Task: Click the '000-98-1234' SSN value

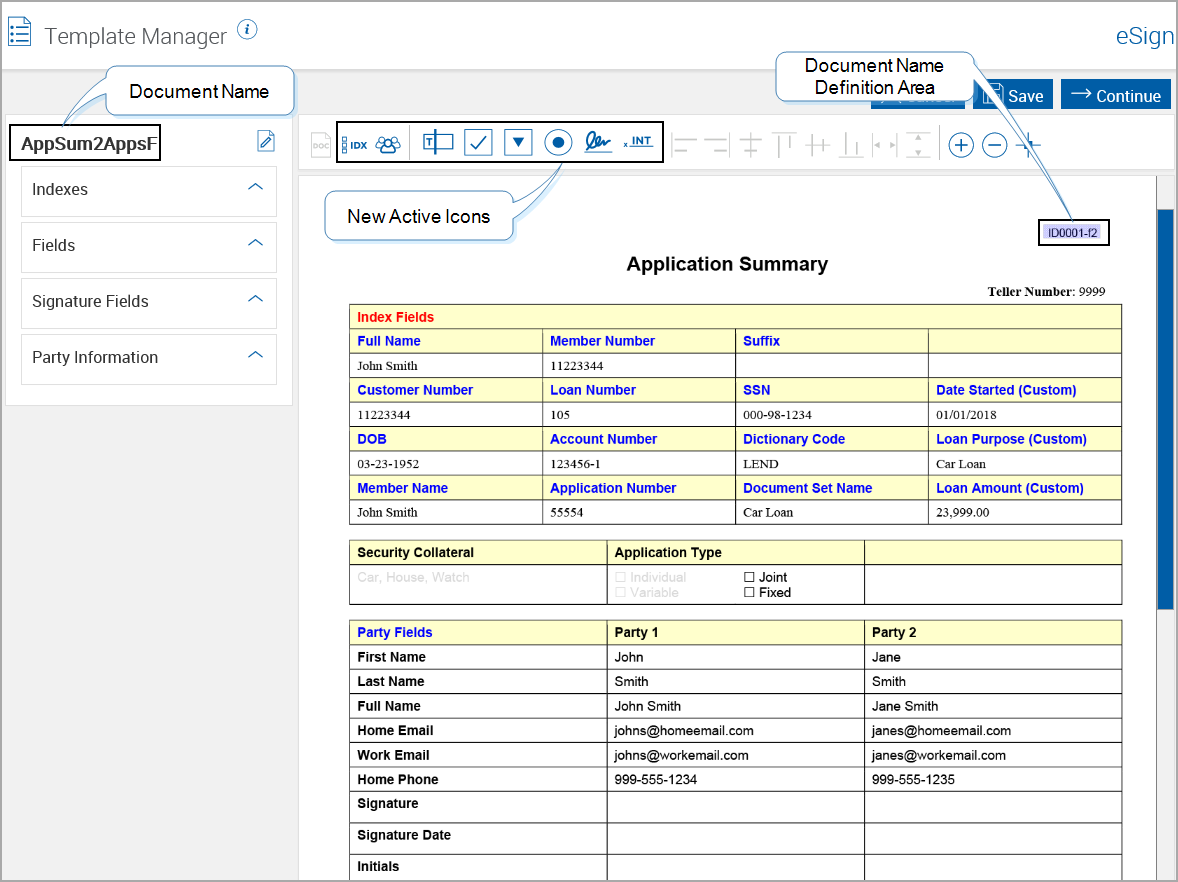Action: click(x=778, y=415)
